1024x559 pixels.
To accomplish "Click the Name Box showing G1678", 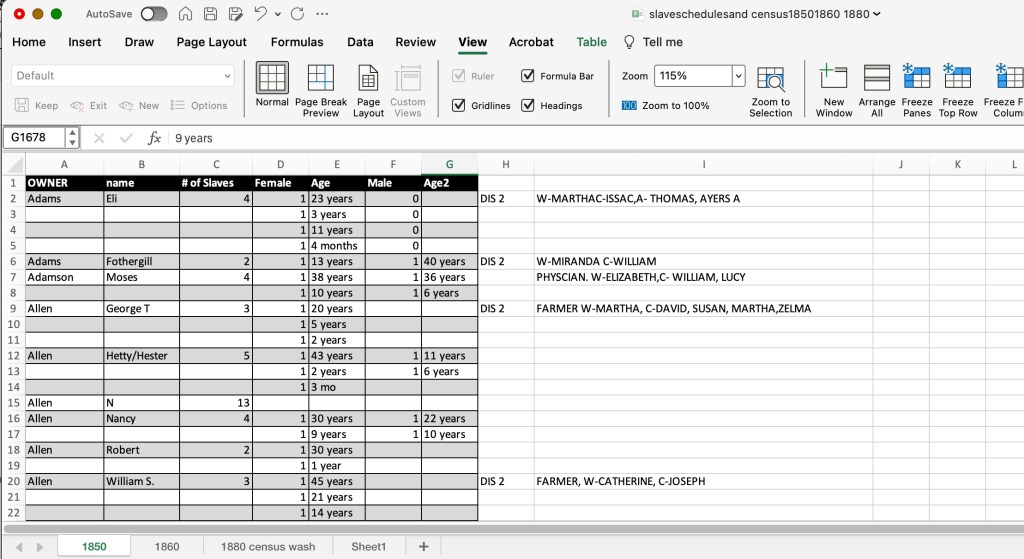I will (x=35, y=138).
